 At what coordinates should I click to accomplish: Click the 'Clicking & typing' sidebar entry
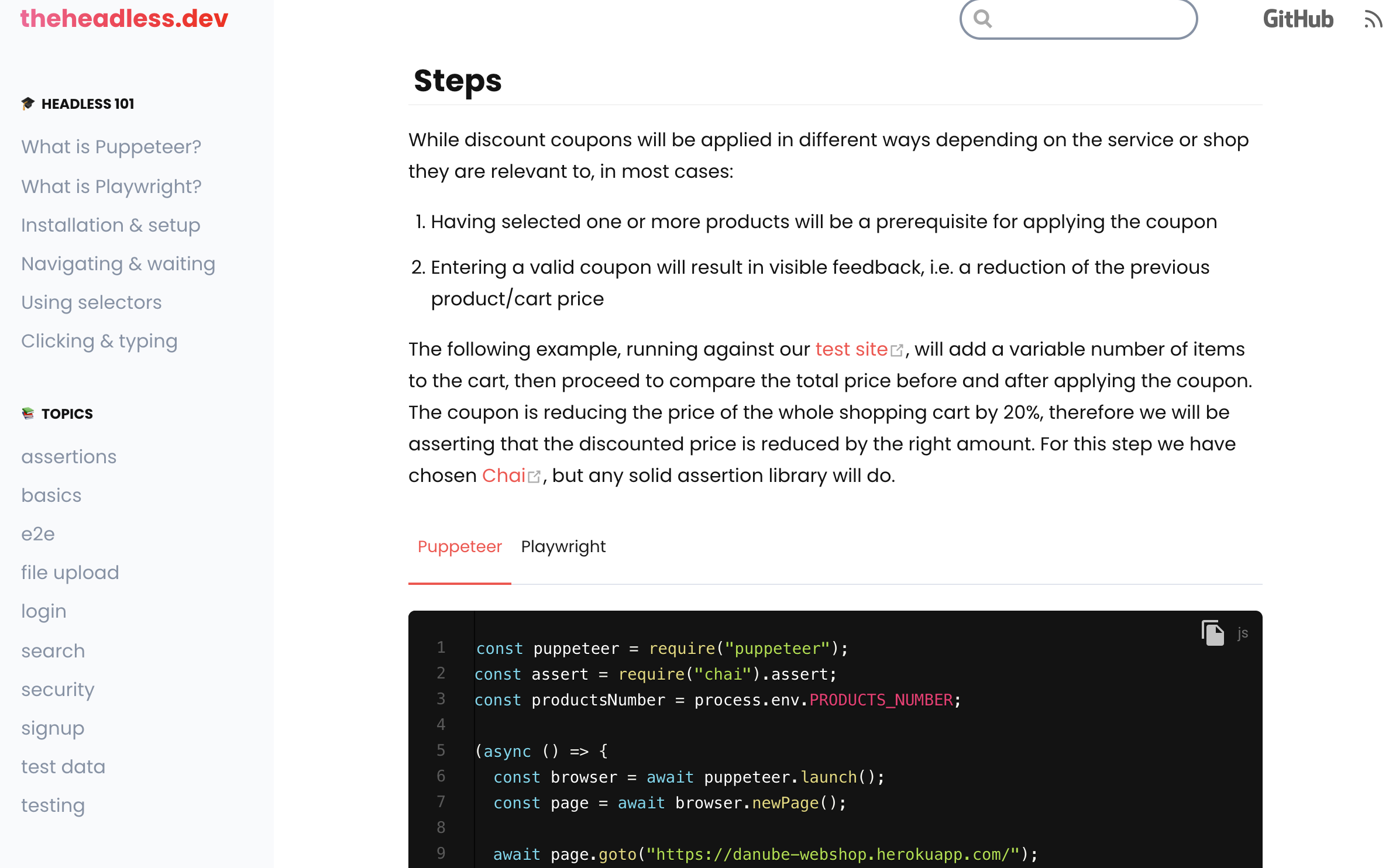coord(99,340)
